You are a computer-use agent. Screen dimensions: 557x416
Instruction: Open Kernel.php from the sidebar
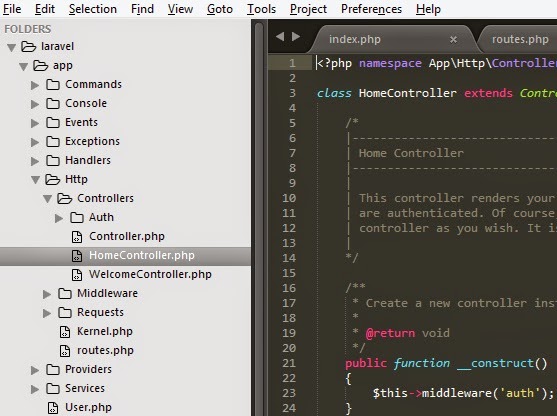pos(105,331)
